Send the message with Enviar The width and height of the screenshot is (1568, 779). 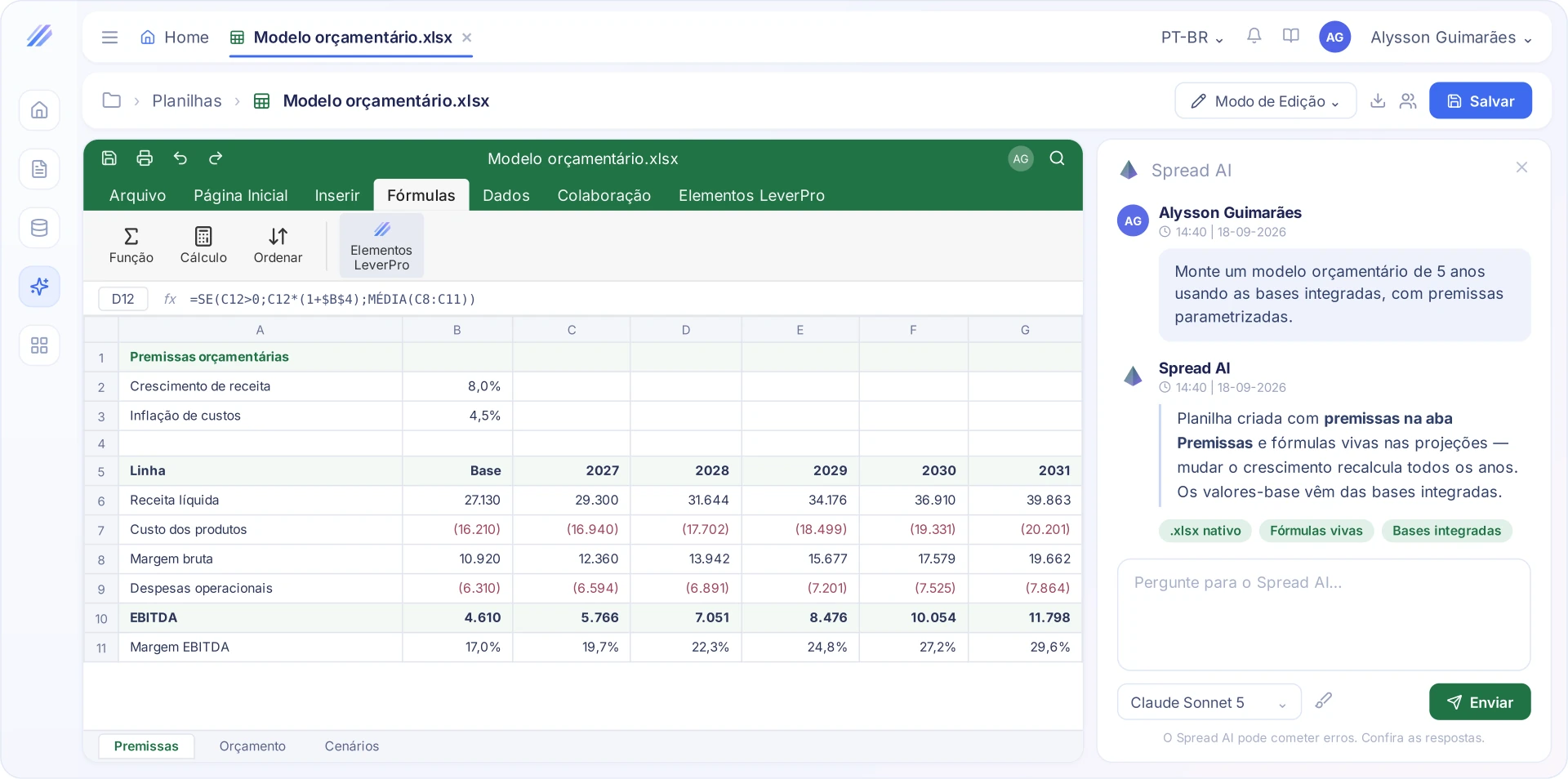[1480, 702]
